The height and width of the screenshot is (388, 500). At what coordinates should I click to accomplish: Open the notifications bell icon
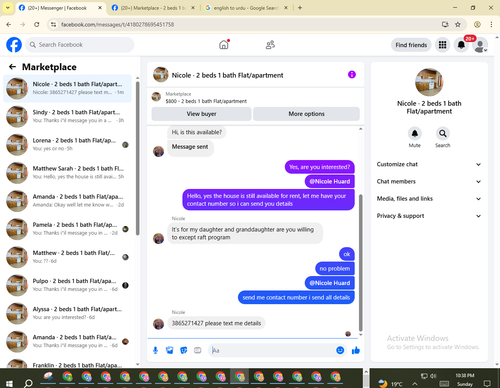(461, 45)
